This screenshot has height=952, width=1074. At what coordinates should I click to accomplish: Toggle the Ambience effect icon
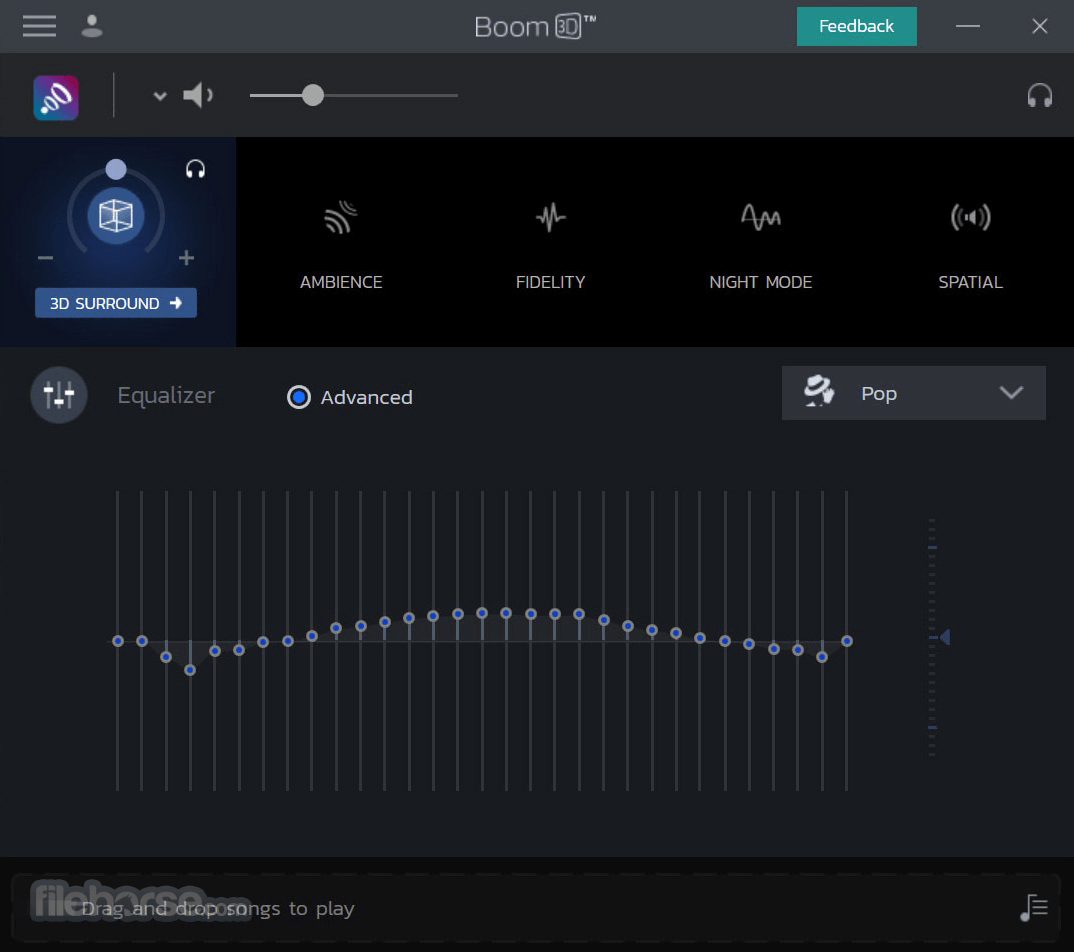click(341, 217)
